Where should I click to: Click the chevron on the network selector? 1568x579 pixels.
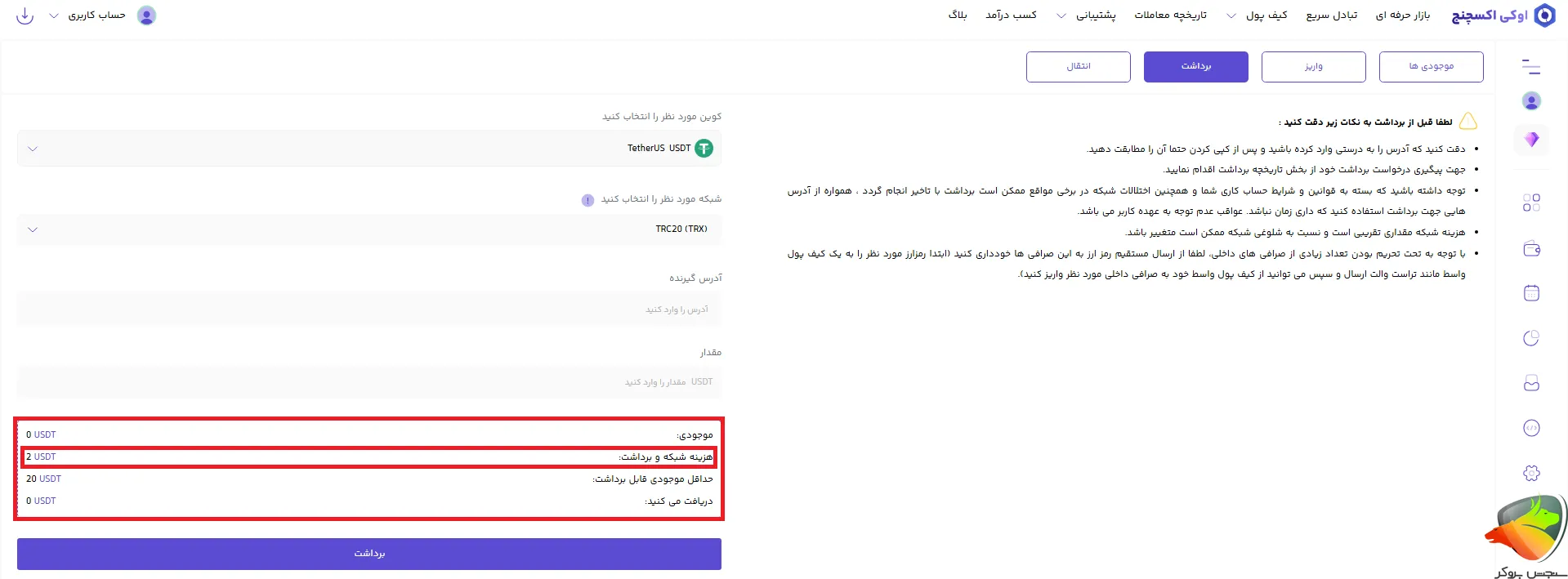(33, 229)
